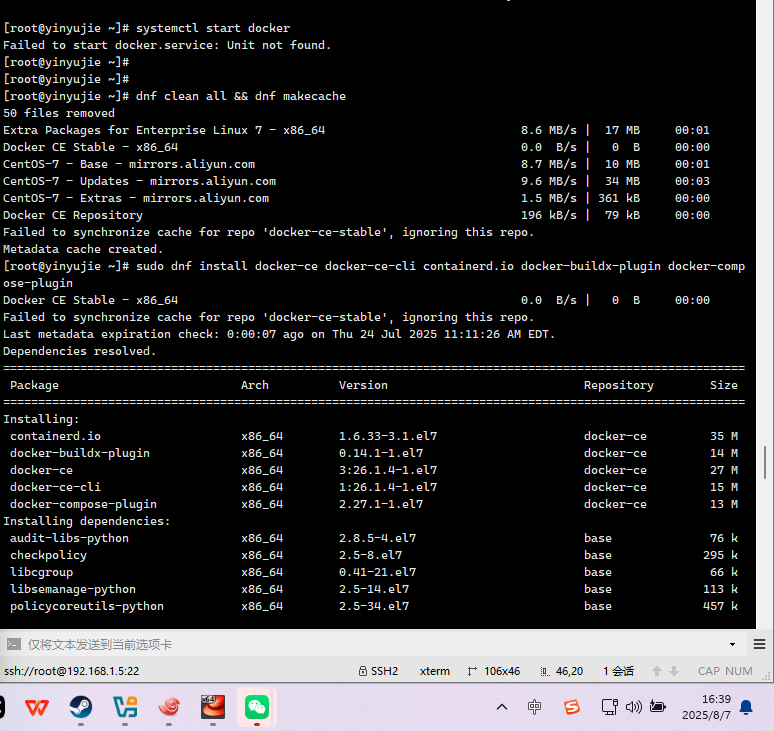Click the "Arch" column header
This screenshot has width=774, height=731.
(255, 385)
